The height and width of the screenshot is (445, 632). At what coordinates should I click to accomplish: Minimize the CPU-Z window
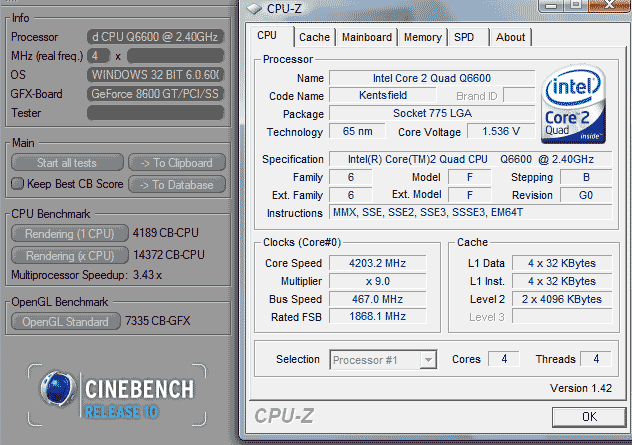pyautogui.click(x=552, y=6)
